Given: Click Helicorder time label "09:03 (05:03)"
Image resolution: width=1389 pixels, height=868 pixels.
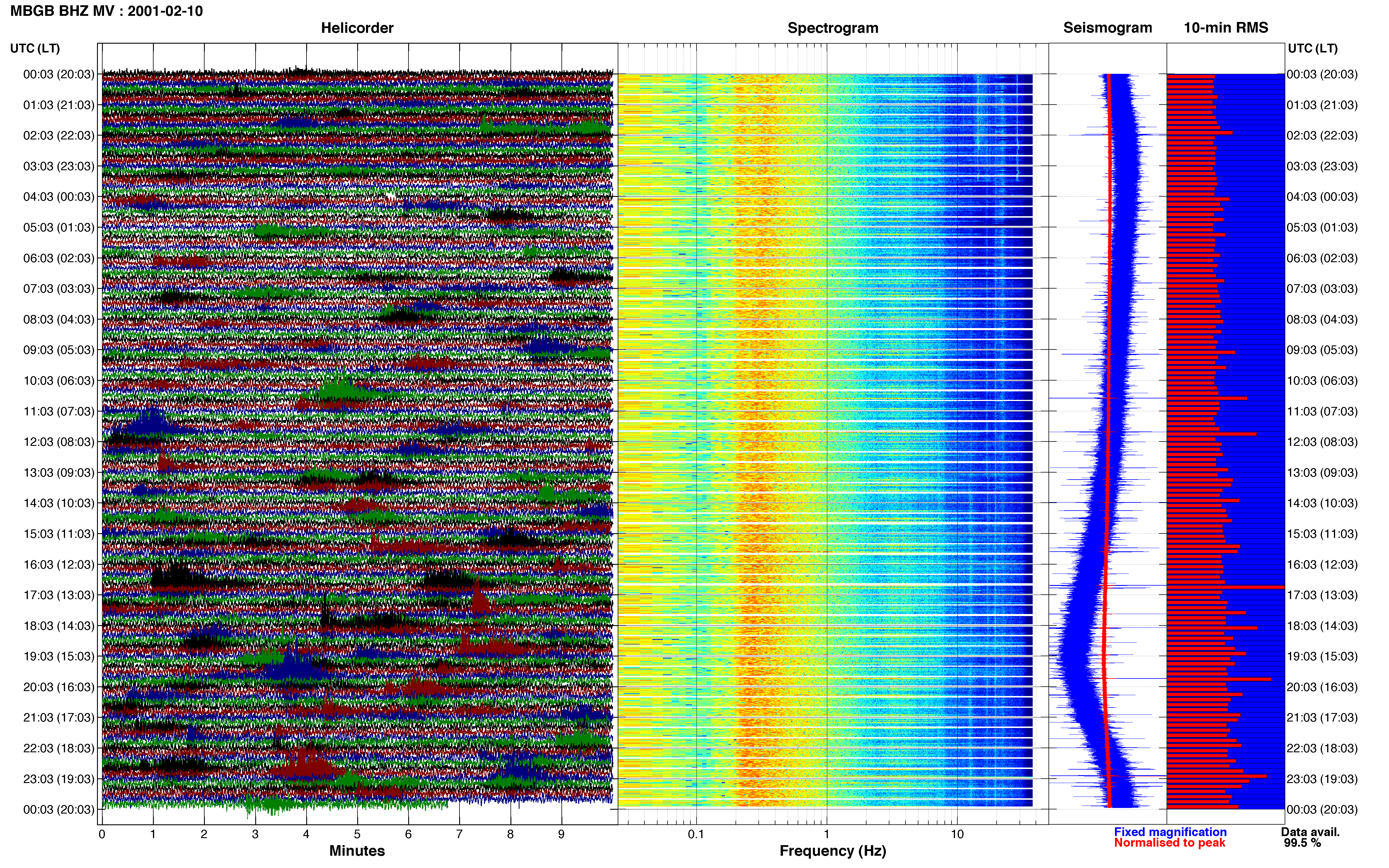Looking at the screenshot, I should click(59, 350).
